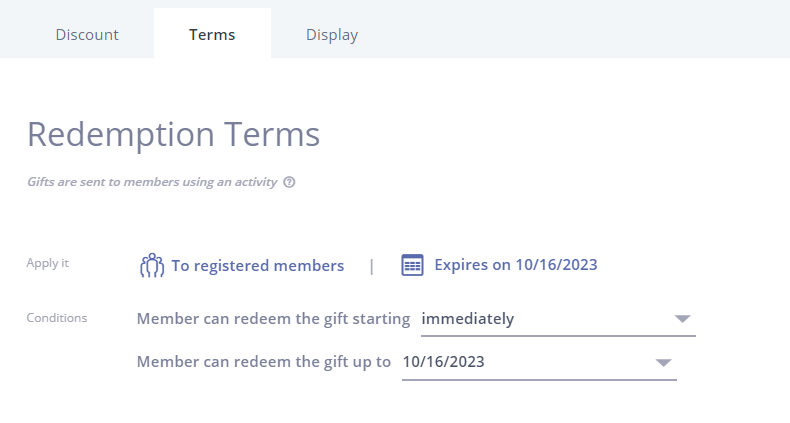Select the Terms tab
Viewport: 790px width, 423px height.
212,34
